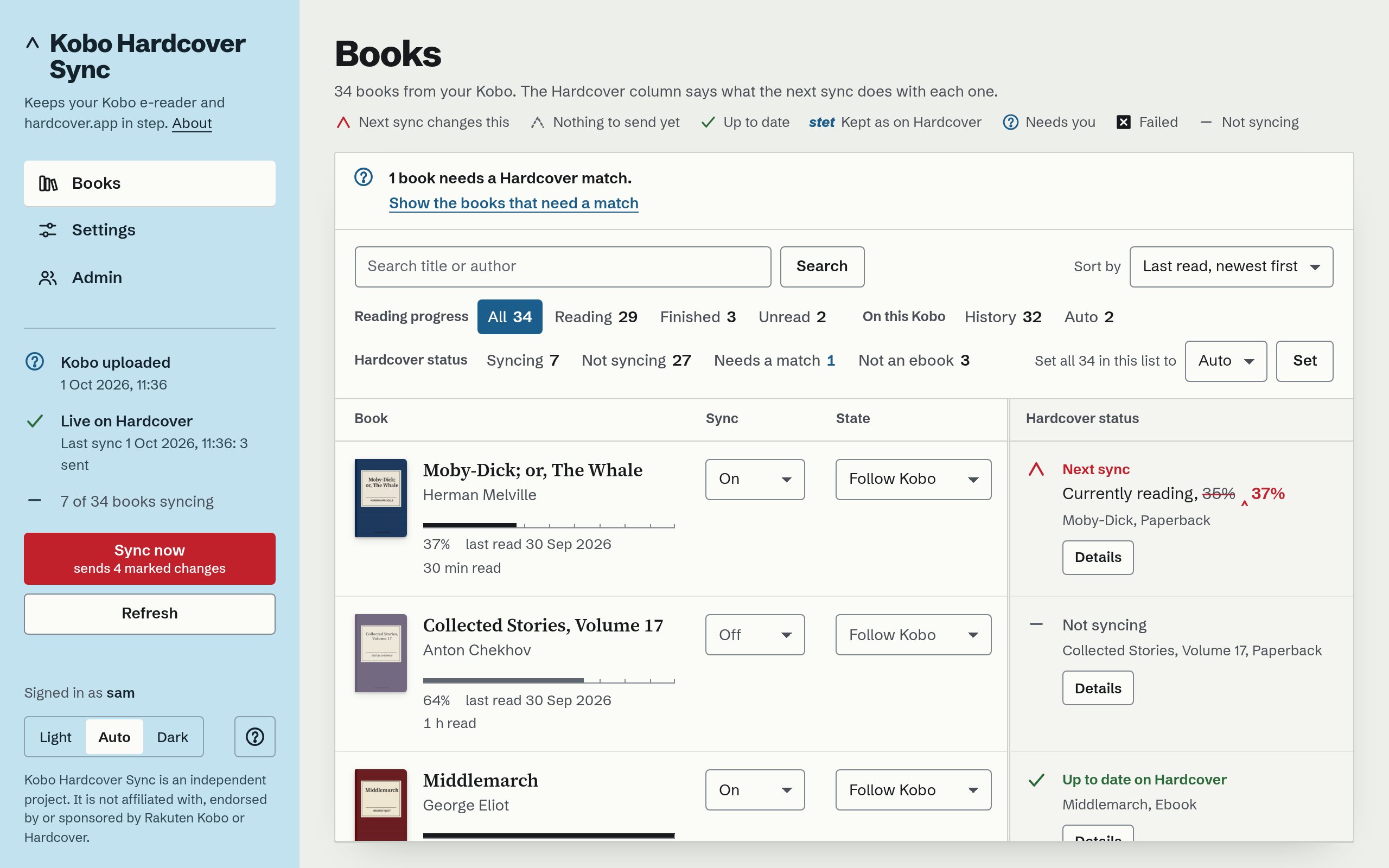Click the Collected Stories 64% progress bar

pyautogui.click(x=549, y=680)
